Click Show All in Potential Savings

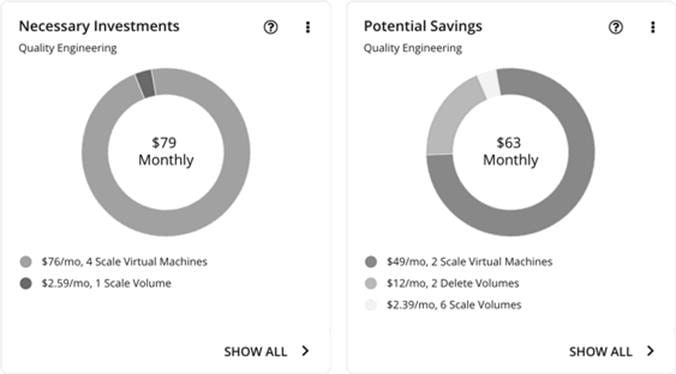pos(601,352)
